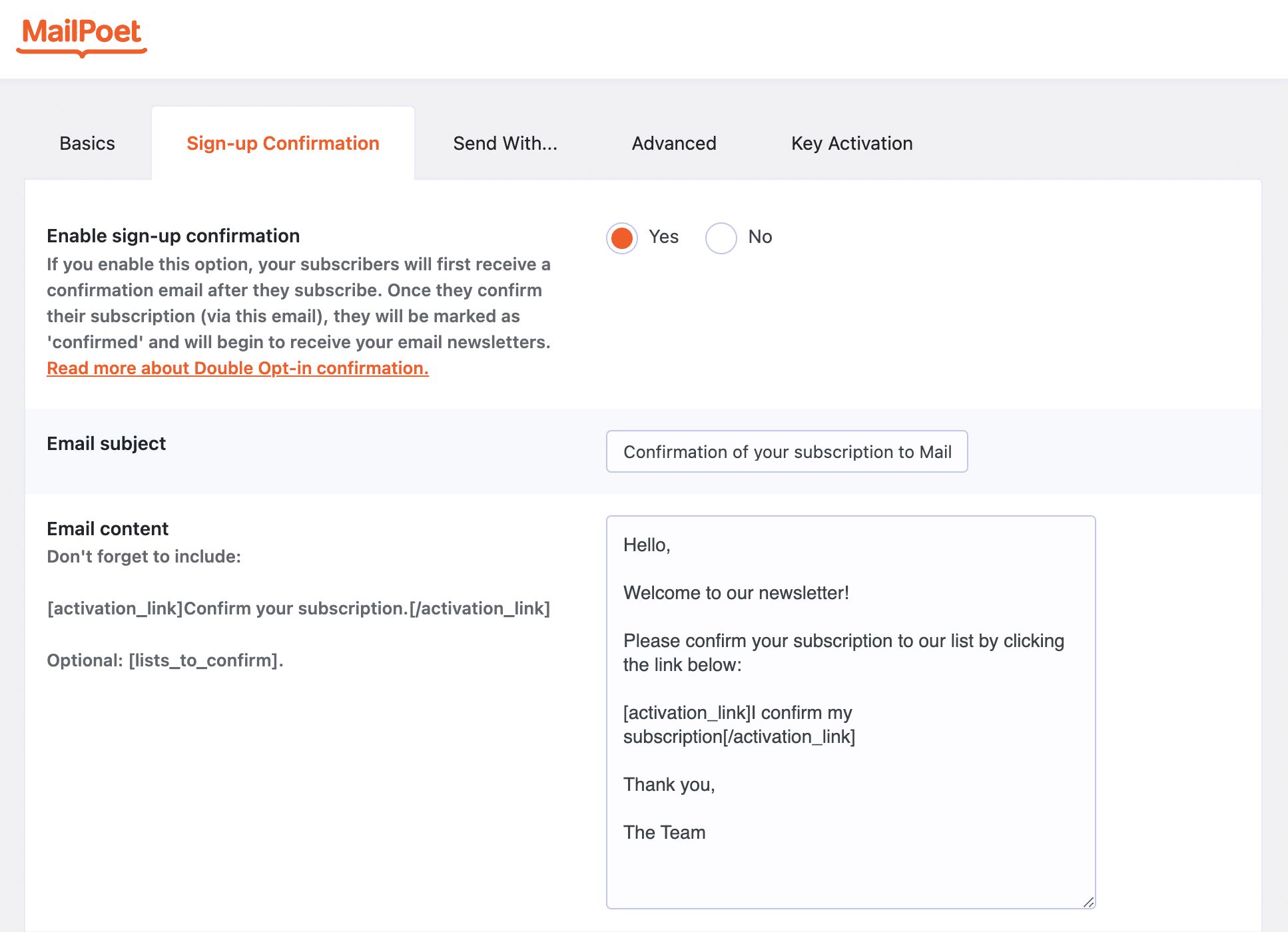Image resolution: width=1288 pixels, height=932 pixels.
Task: Click the "Yes" text label
Action: pyautogui.click(x=663, y=237)
